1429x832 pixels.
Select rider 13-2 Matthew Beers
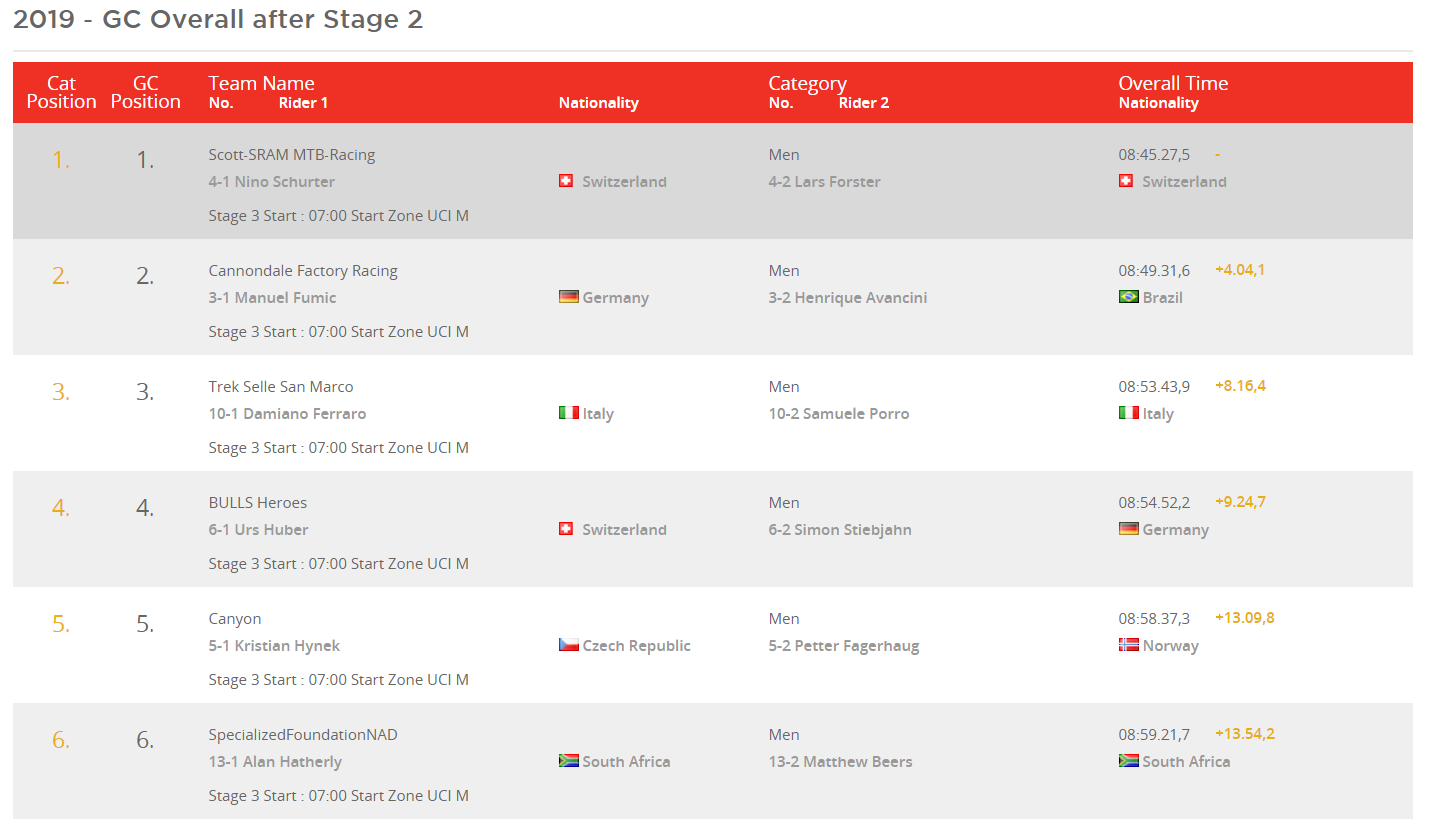(x=840, y=761)
